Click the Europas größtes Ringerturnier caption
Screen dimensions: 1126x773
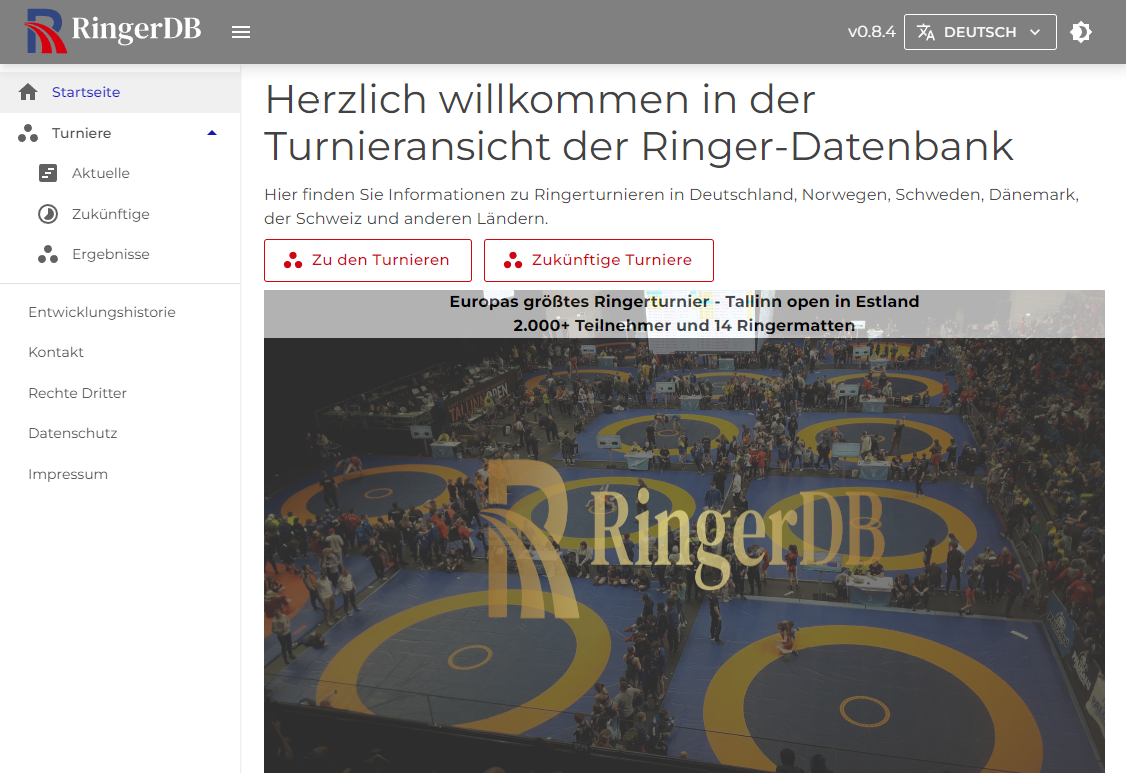684,313
